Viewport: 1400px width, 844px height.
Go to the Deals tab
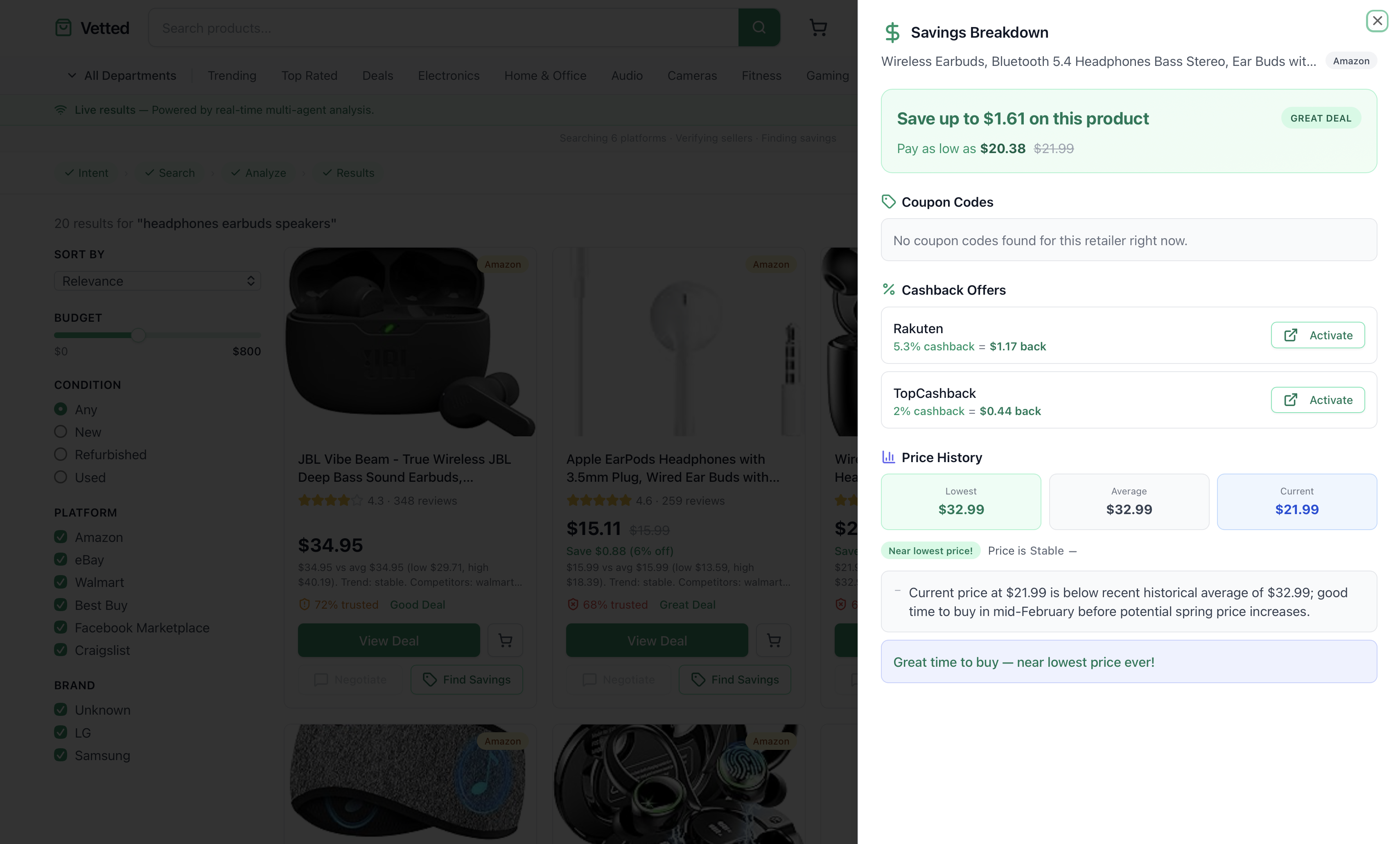(377, 76)
